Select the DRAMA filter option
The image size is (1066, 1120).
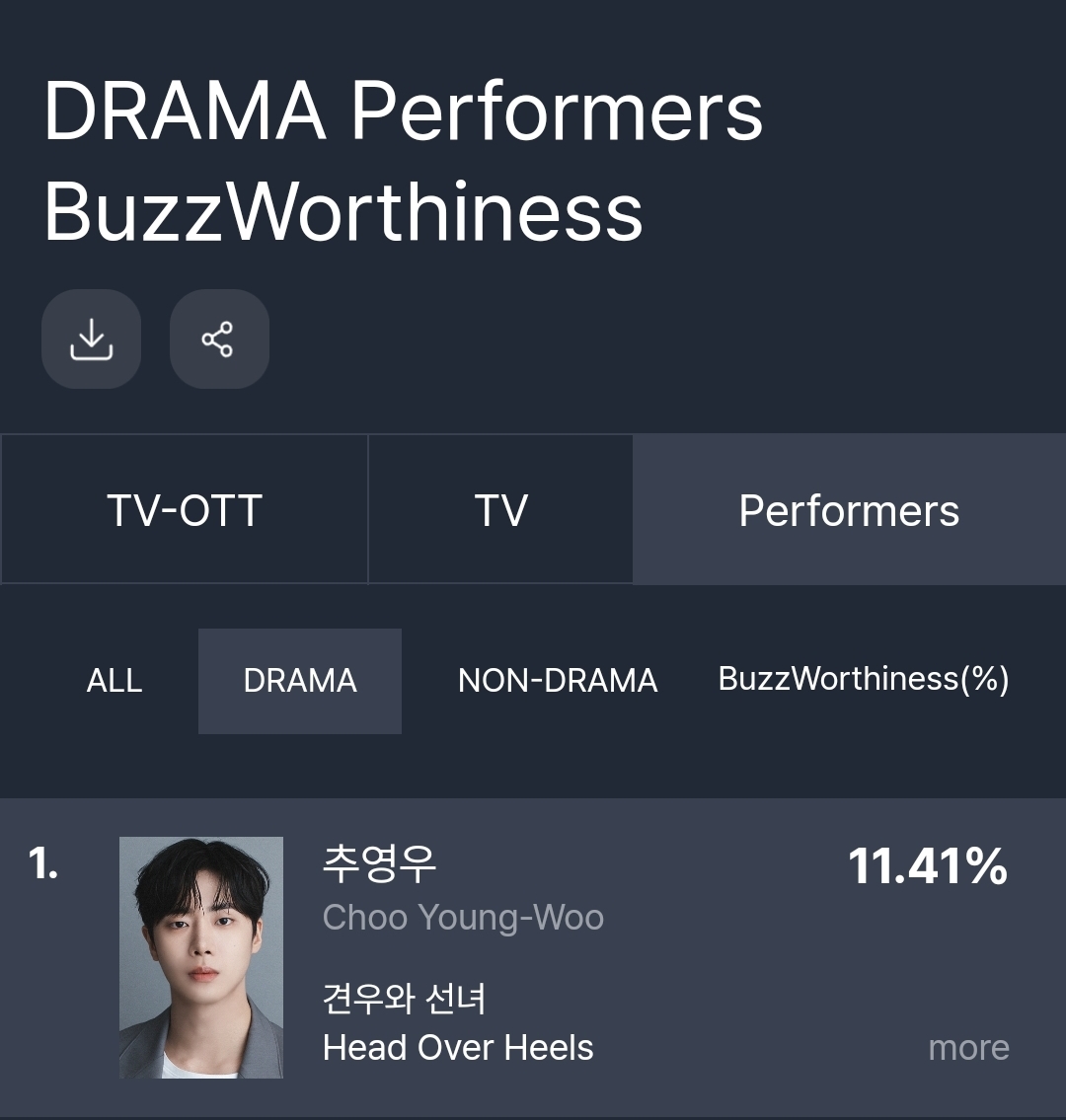pos(300,681)
